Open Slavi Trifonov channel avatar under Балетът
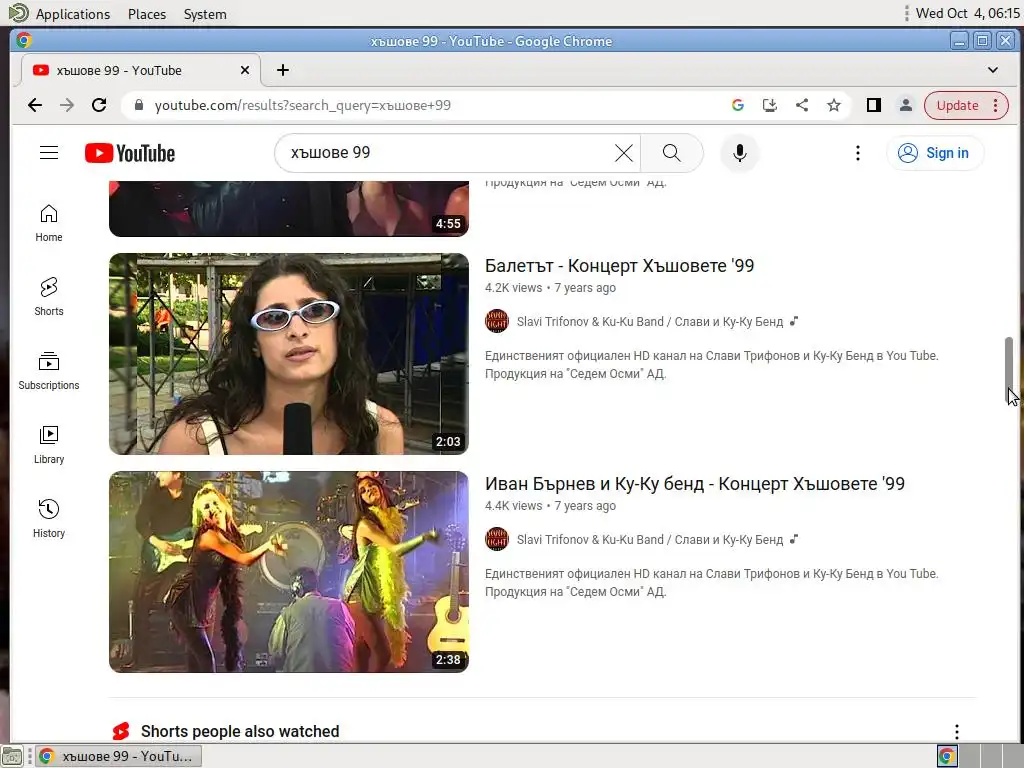Image resolution: width=1024 pixels, height=768 pixels. tap(497, 321)
